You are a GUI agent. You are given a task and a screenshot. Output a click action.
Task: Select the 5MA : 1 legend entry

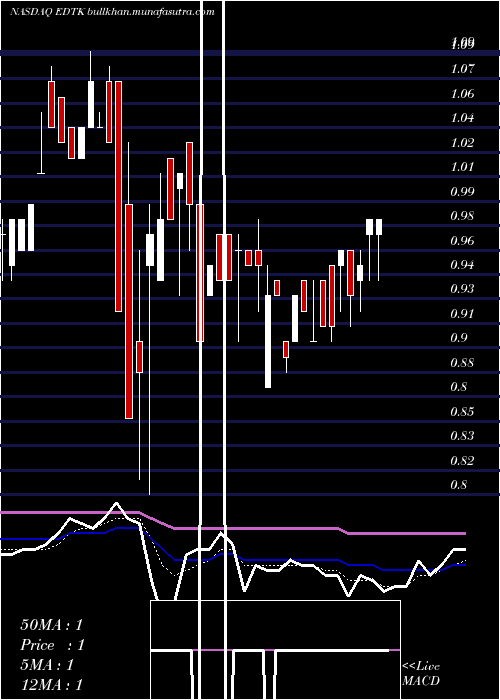pyautogui.click(x=46, y=665)
